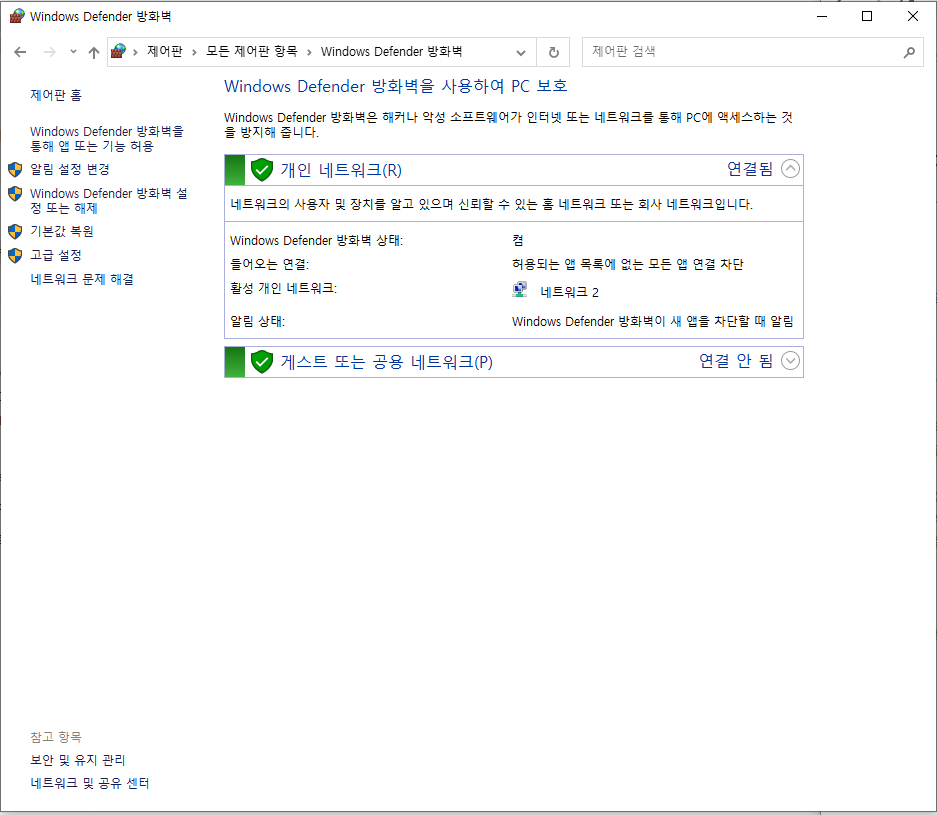This screenshot has height=815, width=937.
Task: Click green shield icon of 공용 네트워크
Action: tap(262, 362)
